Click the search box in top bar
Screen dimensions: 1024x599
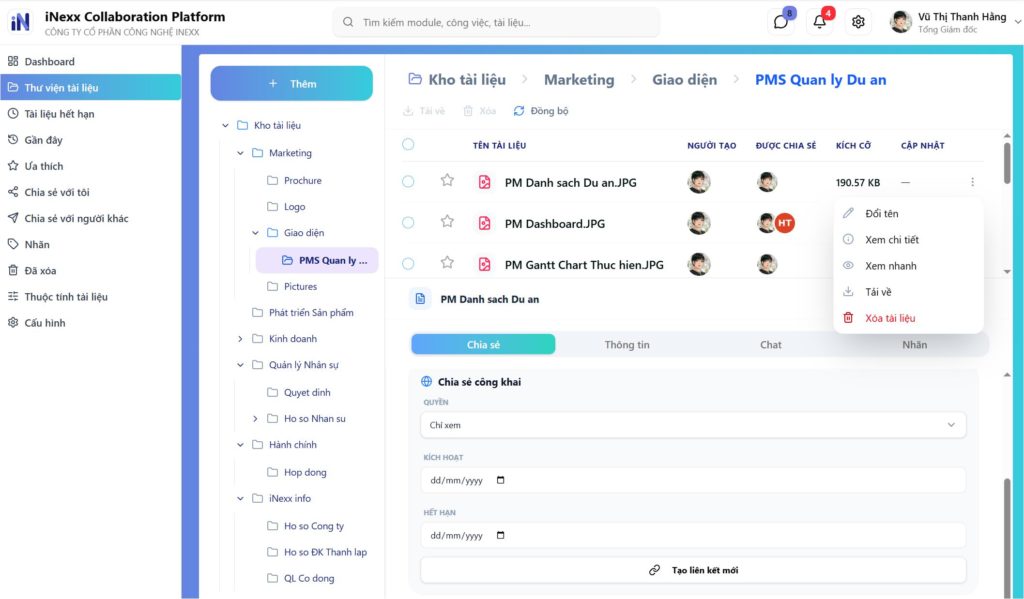pos(496,22)
